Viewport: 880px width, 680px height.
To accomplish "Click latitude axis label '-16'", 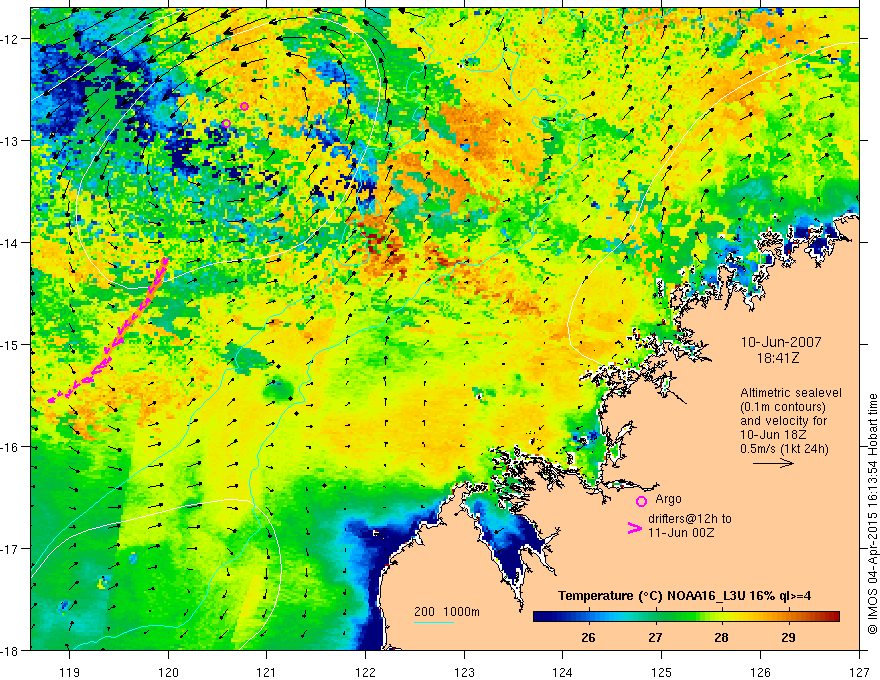I will [x=10, y=447].
